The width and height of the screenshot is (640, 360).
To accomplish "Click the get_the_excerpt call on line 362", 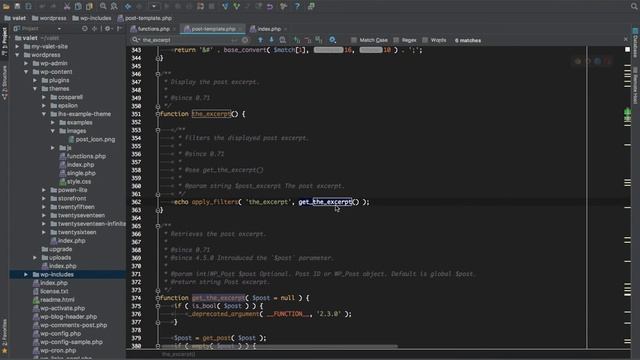I will [325, 202].
